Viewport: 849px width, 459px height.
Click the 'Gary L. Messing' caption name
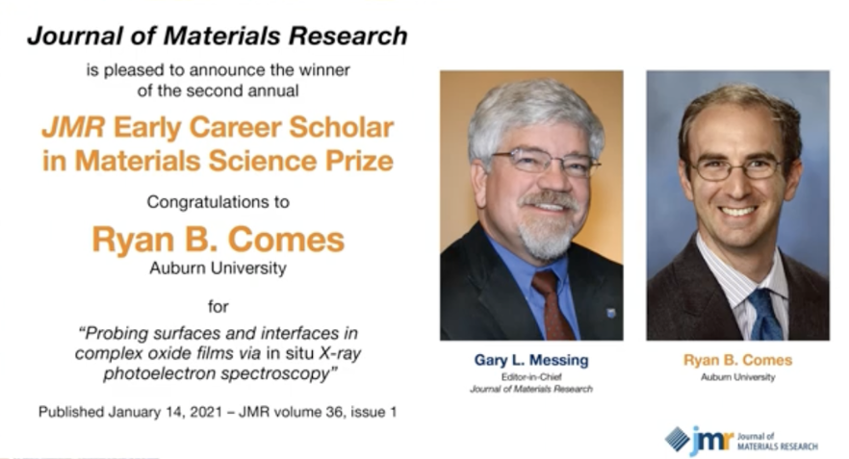point(530,360)
